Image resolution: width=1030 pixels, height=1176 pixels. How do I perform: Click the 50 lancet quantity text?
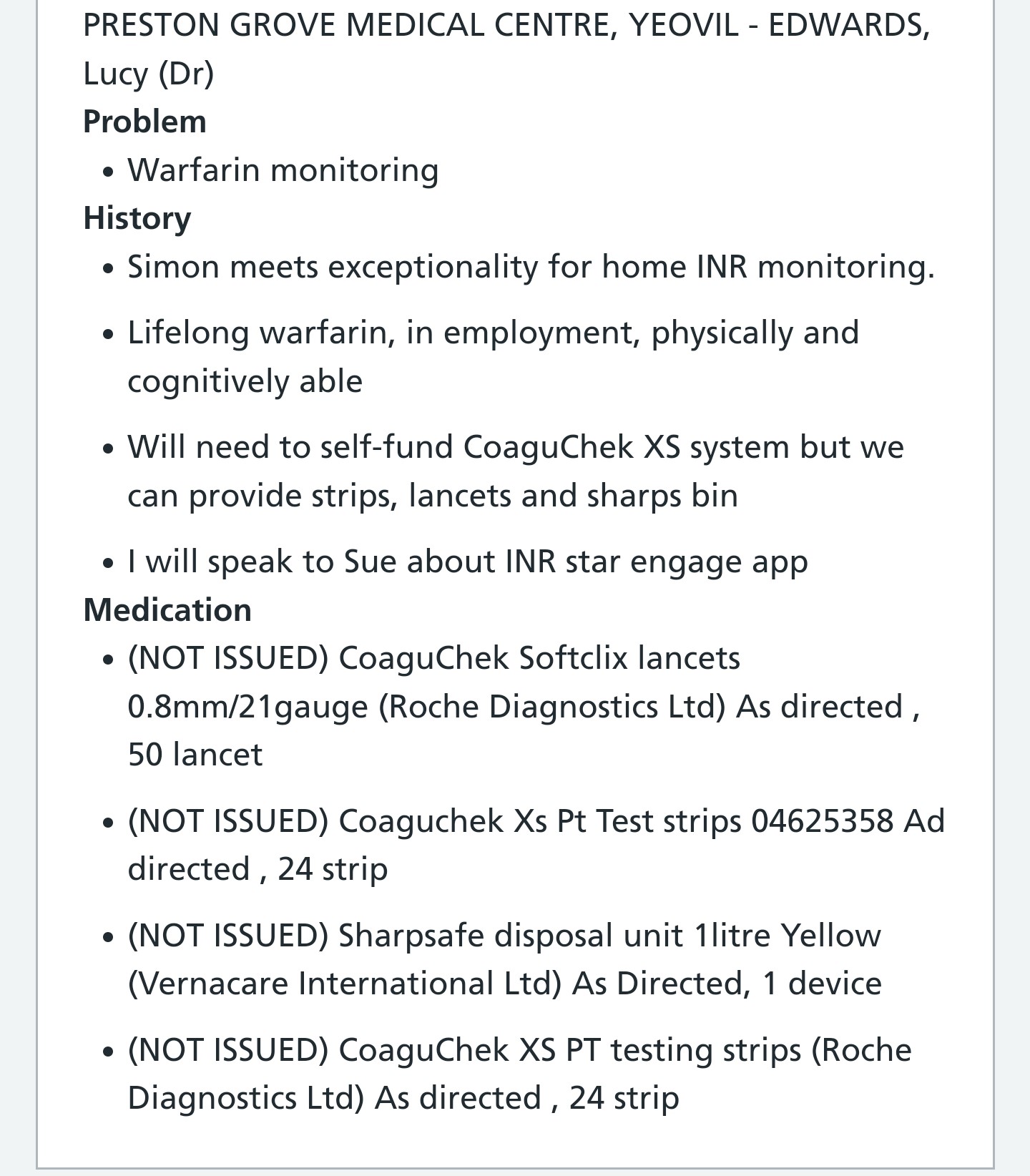[x=195, y=755]
